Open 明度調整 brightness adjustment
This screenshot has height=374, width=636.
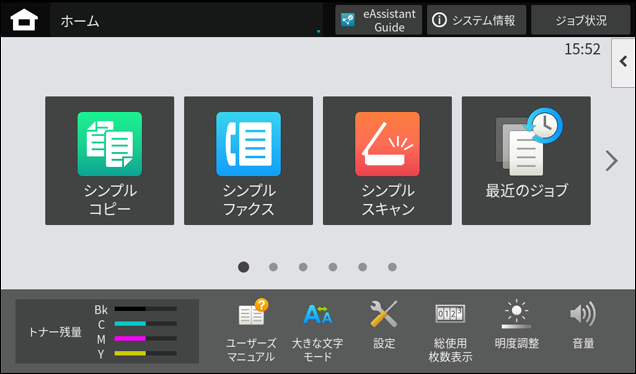[517, 325]
